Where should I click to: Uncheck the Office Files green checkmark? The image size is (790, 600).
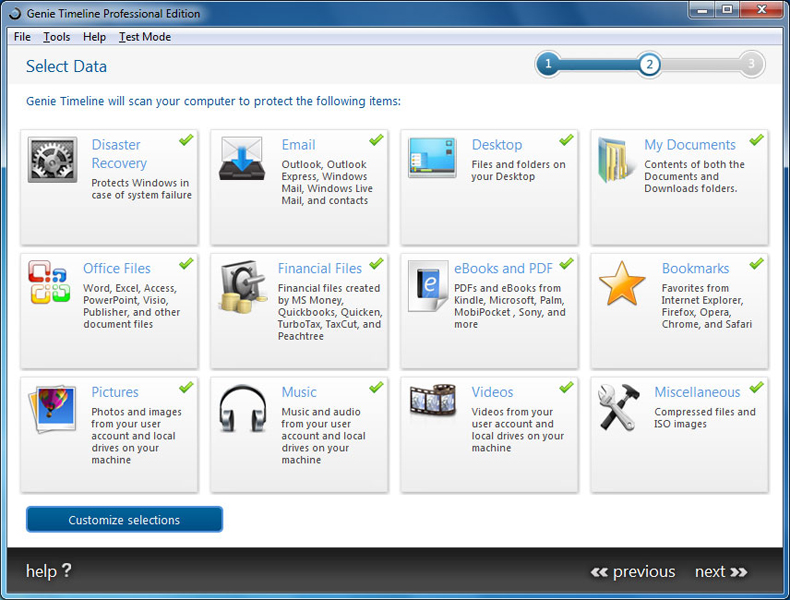pyautogui.click(x=186, y=263)
